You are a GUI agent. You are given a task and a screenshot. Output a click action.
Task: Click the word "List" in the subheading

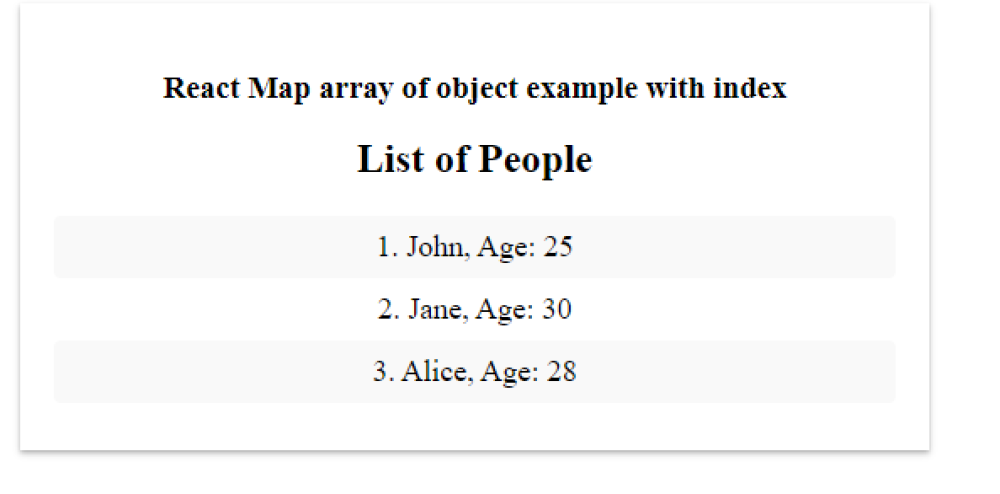(x=386, y=159)
